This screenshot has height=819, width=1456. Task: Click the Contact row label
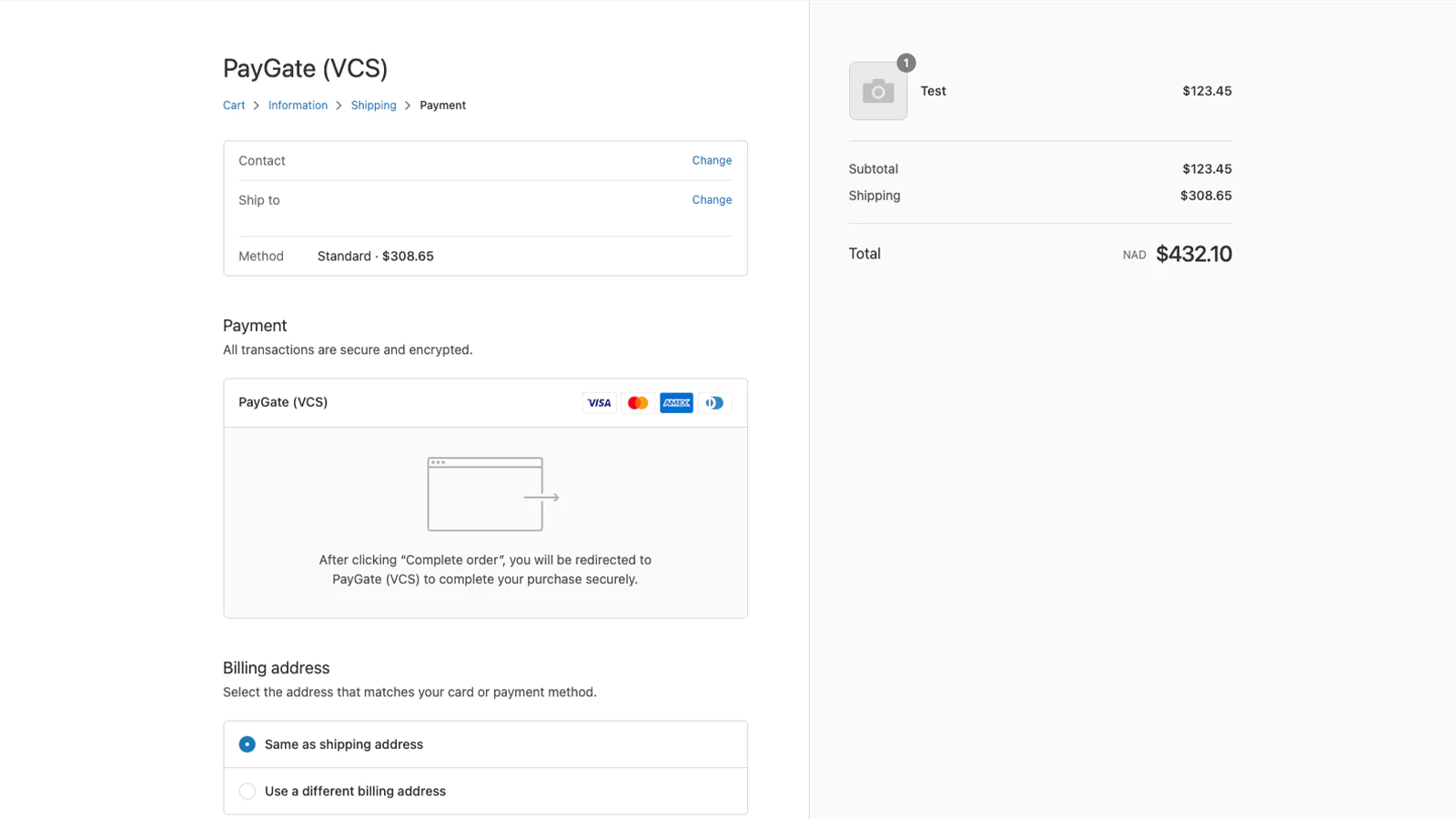click(262, 161)
